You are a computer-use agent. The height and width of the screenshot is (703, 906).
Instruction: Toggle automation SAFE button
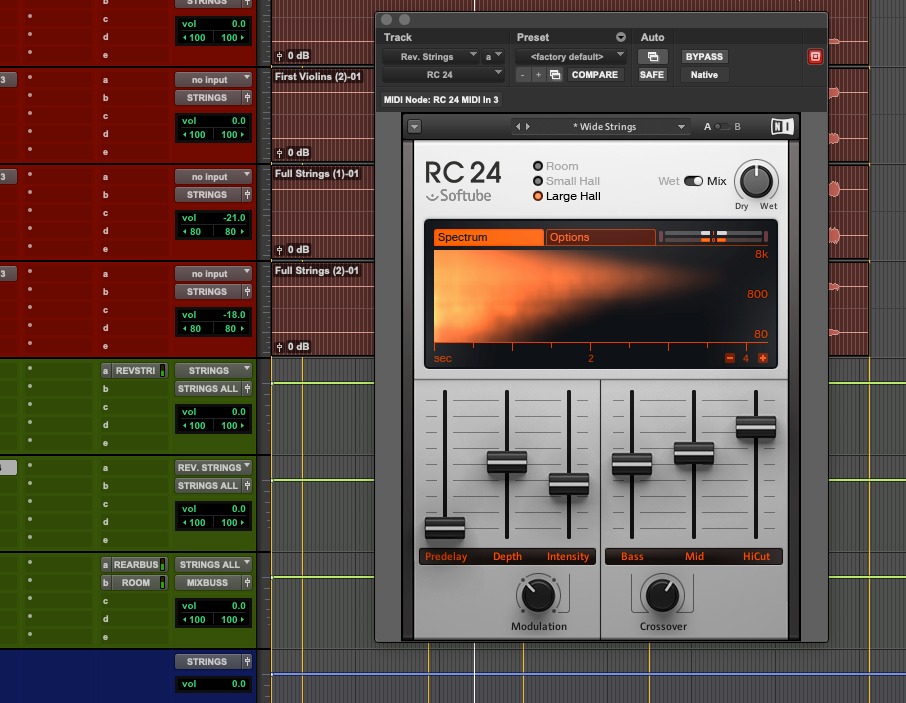(652, 75)
